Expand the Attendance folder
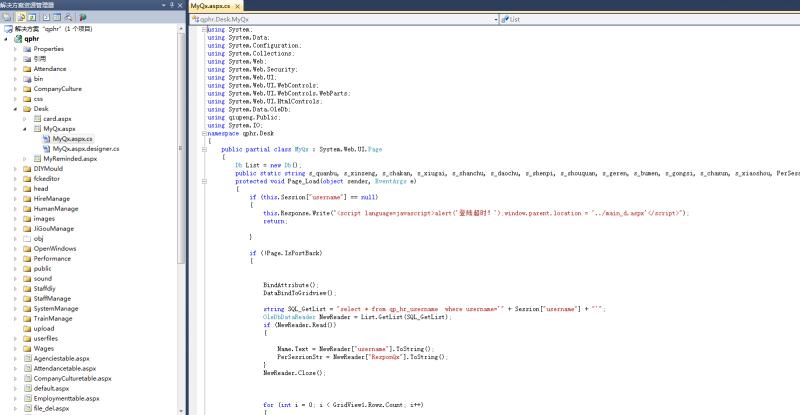 [x=15, y=69]
